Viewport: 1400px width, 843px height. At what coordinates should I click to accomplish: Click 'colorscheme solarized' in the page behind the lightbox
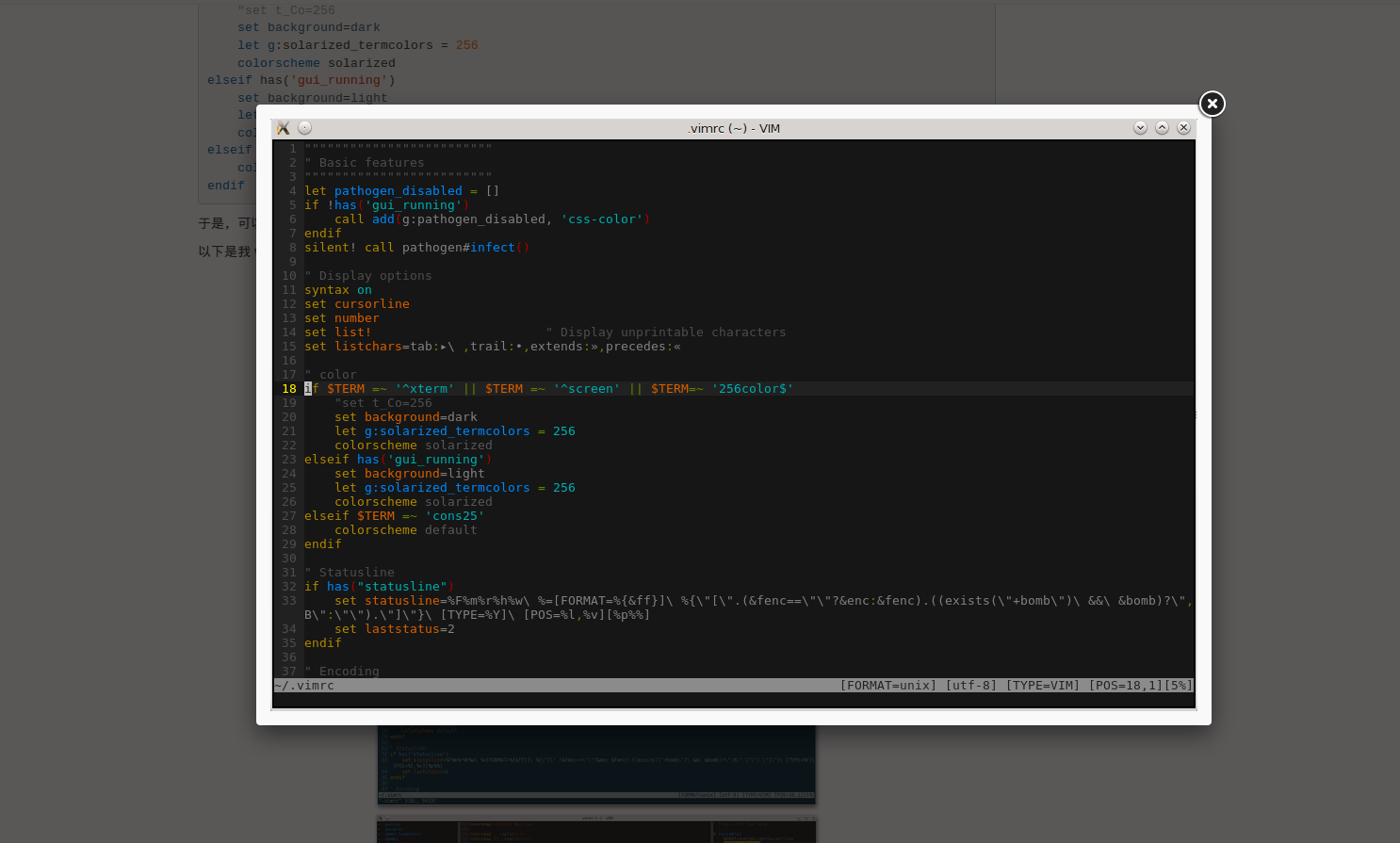(x=317, y=63)
